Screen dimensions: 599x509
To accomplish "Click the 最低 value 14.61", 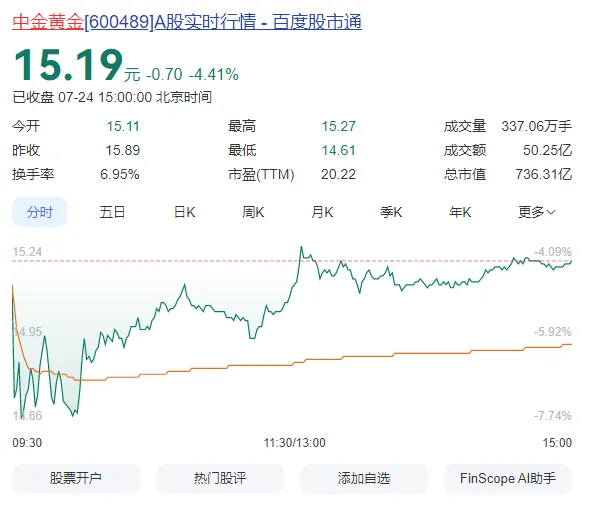I will [x=338, y=151].
